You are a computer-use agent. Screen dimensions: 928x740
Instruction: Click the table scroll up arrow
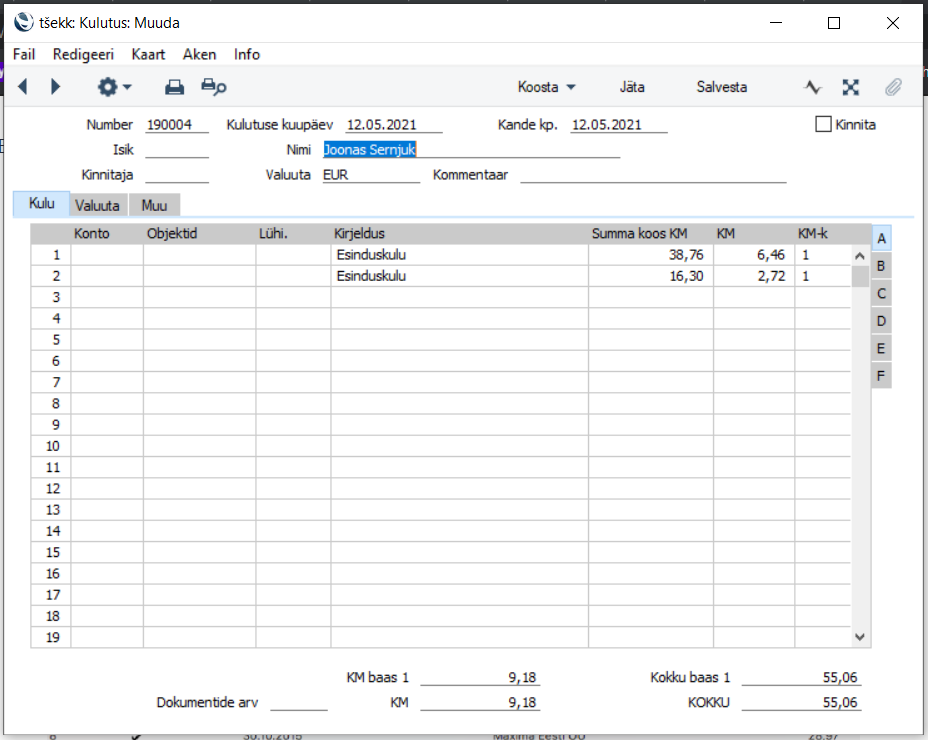(860, 256)
